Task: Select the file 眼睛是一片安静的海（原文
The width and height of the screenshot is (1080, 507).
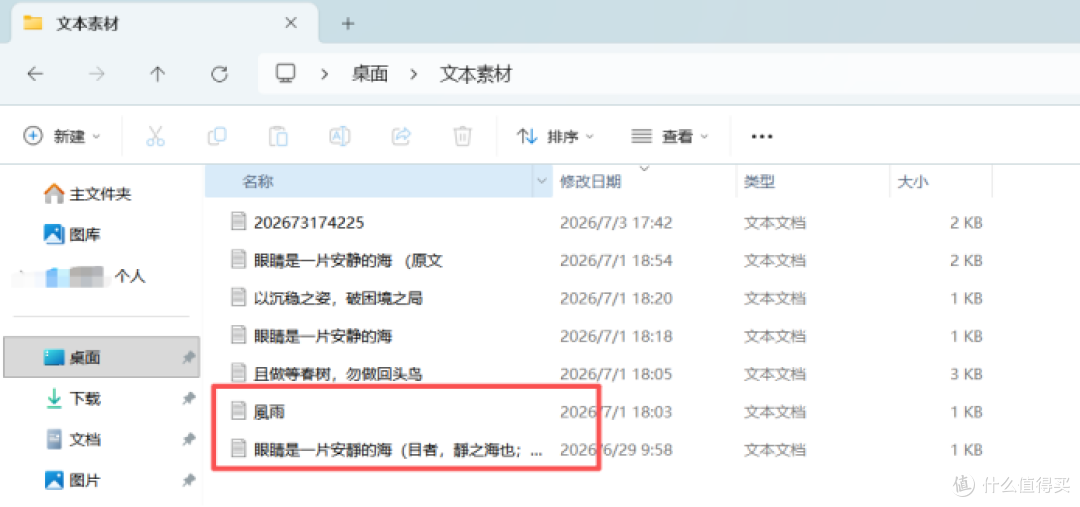Action: pos(348,260)
